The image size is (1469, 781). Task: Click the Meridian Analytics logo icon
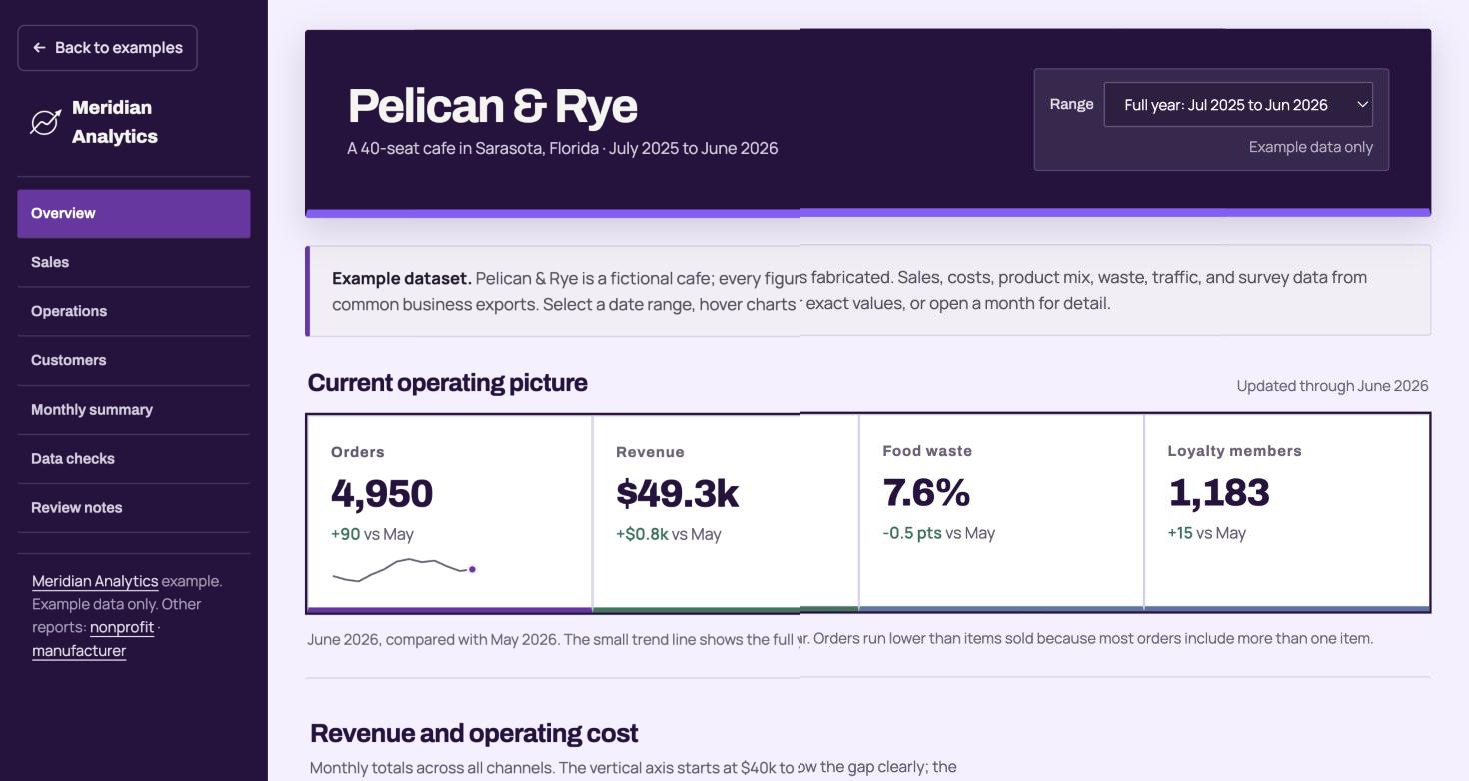(x=45, y=122)
